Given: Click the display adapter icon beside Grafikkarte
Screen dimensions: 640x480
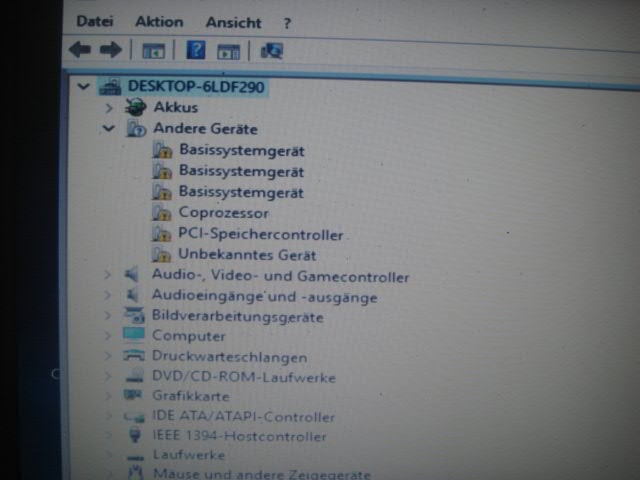Looking at the screenshot, I should 133,395.
